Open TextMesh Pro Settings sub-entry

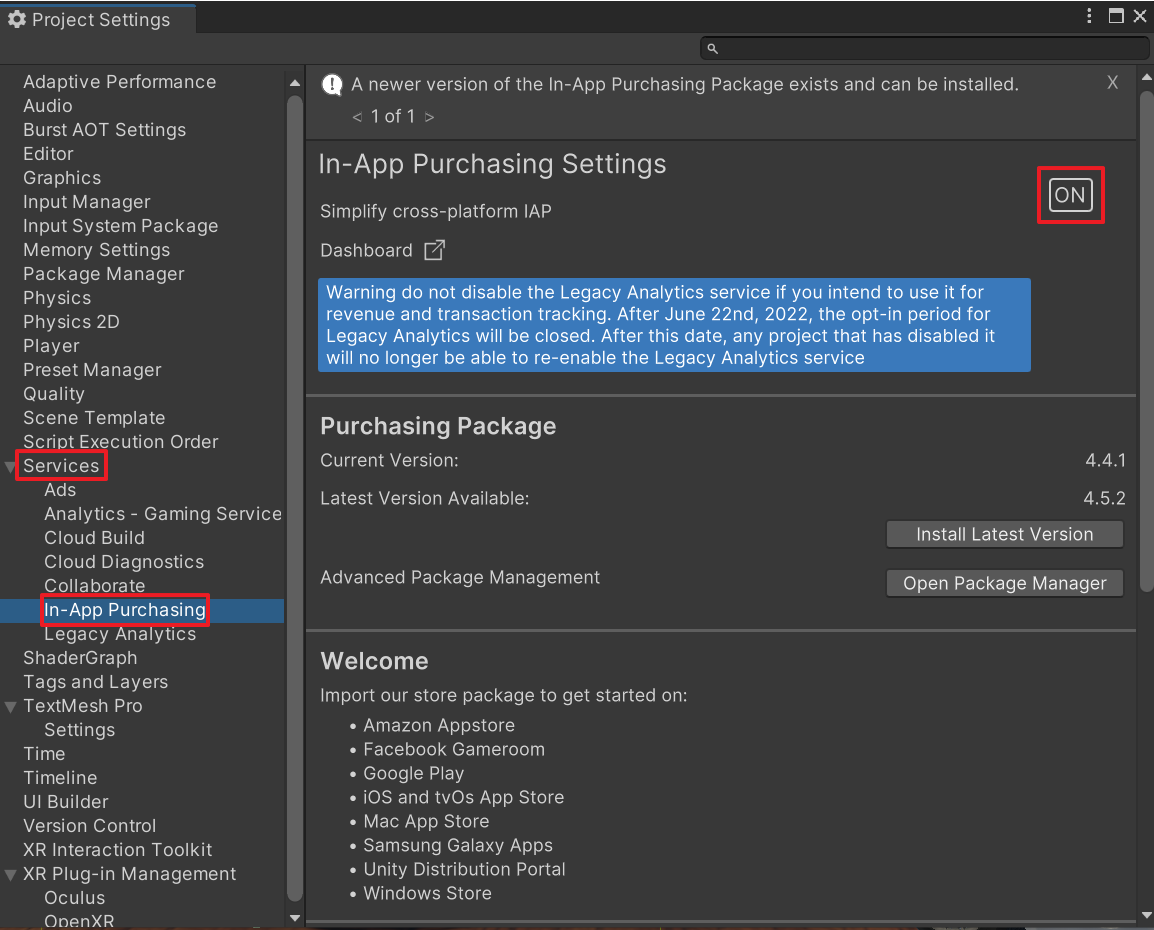tap(79, 730)
